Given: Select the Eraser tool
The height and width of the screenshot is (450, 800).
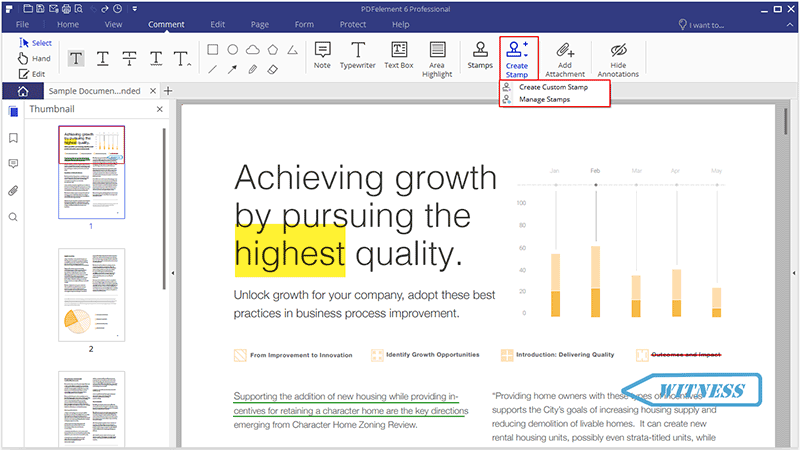Looking at the screenshot, I should click(x=273, y=69).
